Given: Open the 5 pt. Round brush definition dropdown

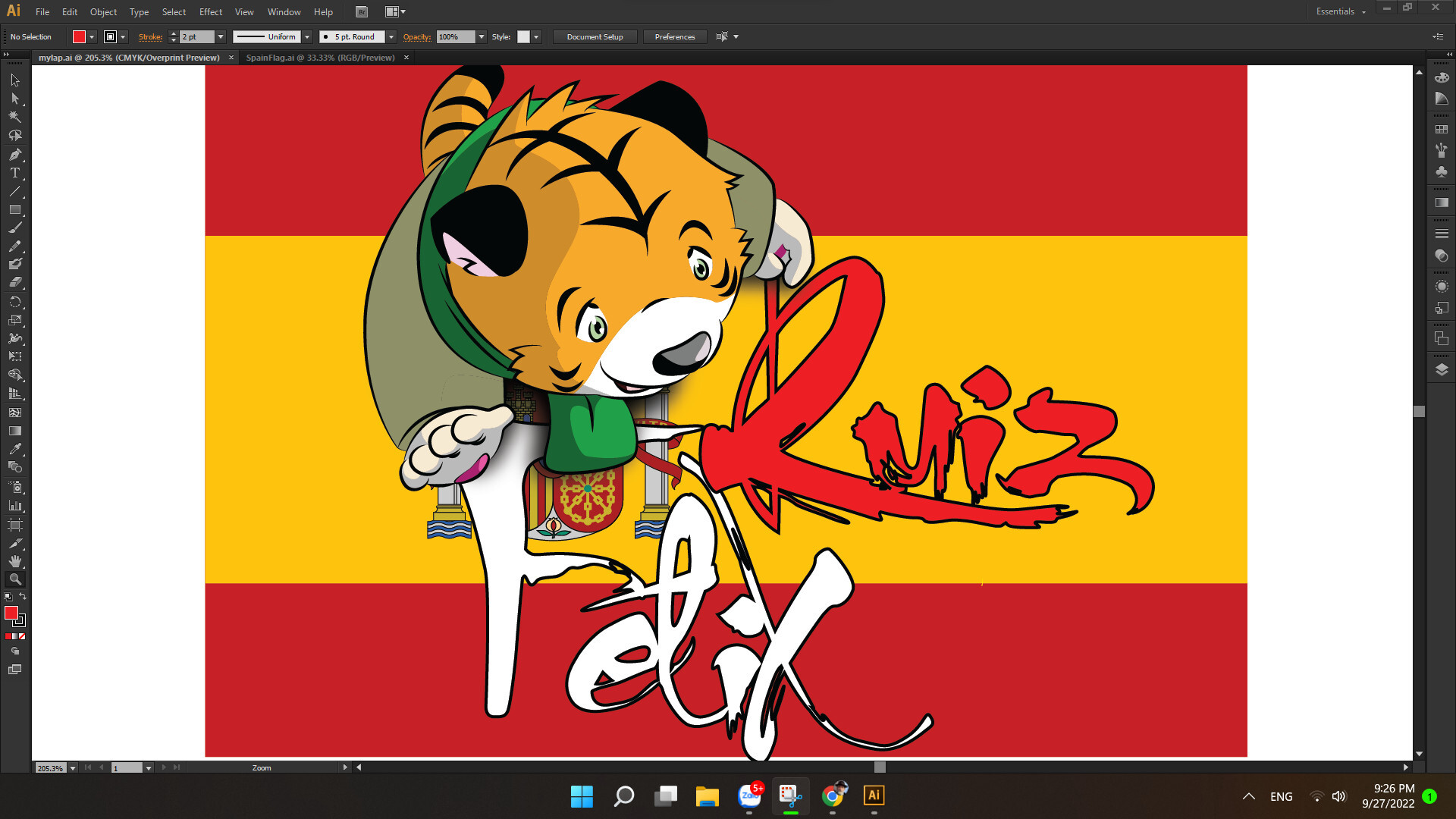Looking at the screenshot, I should click(391, 36).
